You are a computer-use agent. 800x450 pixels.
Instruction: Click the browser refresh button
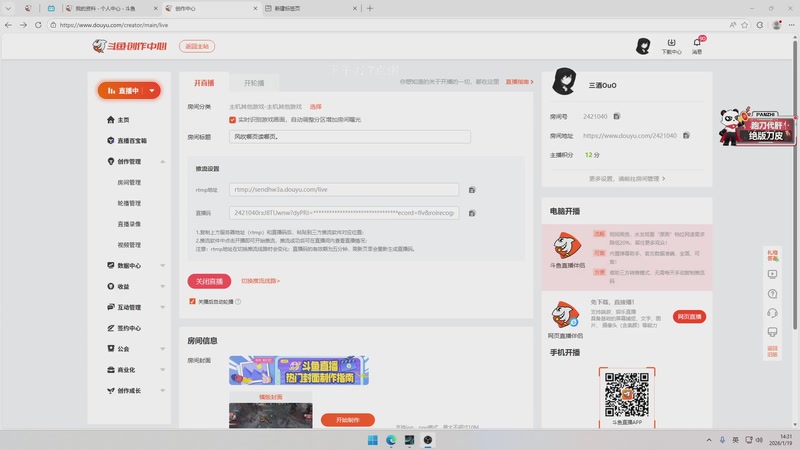coord(38,24)
